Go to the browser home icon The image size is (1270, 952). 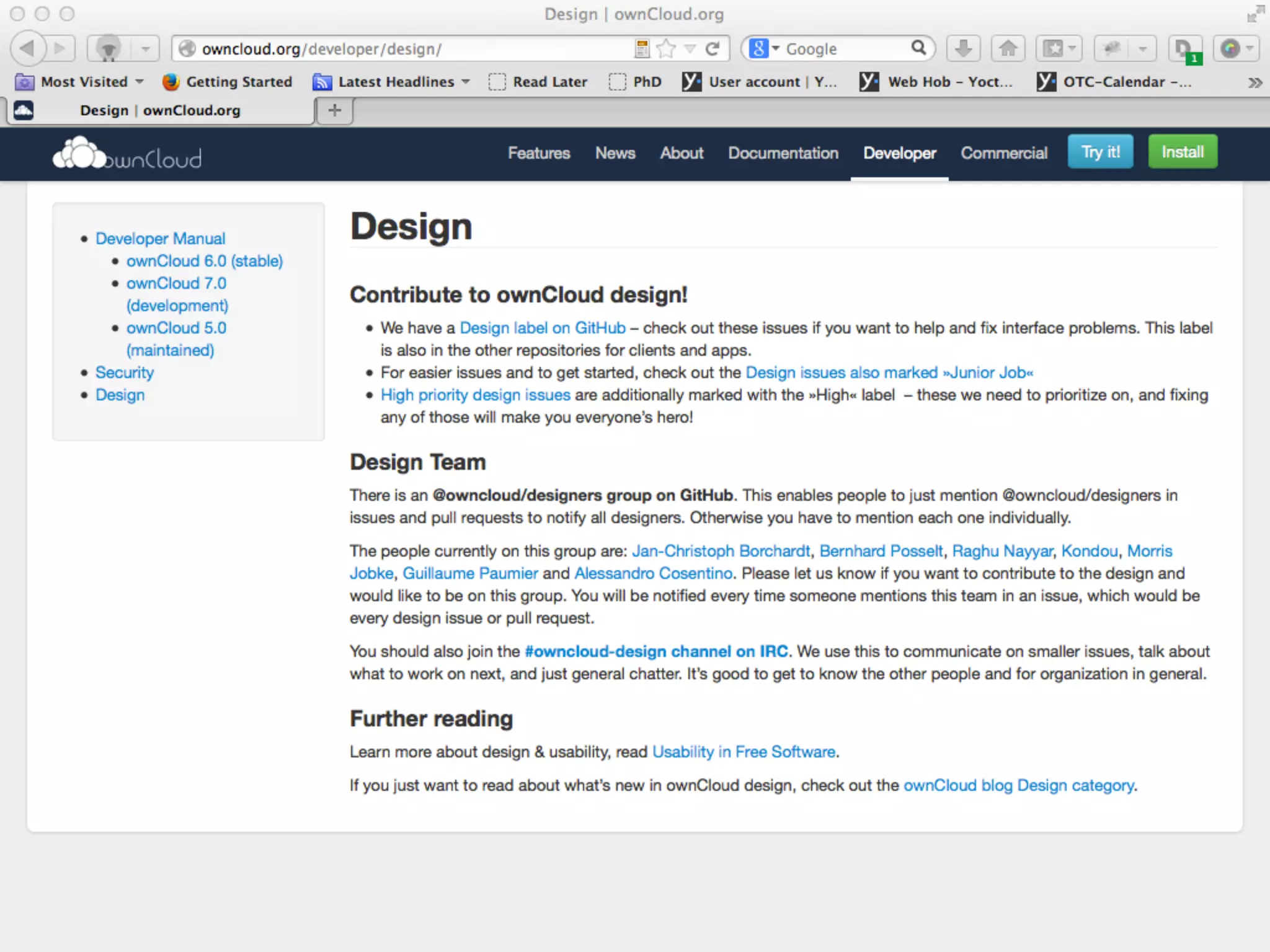pos(1008,48)
